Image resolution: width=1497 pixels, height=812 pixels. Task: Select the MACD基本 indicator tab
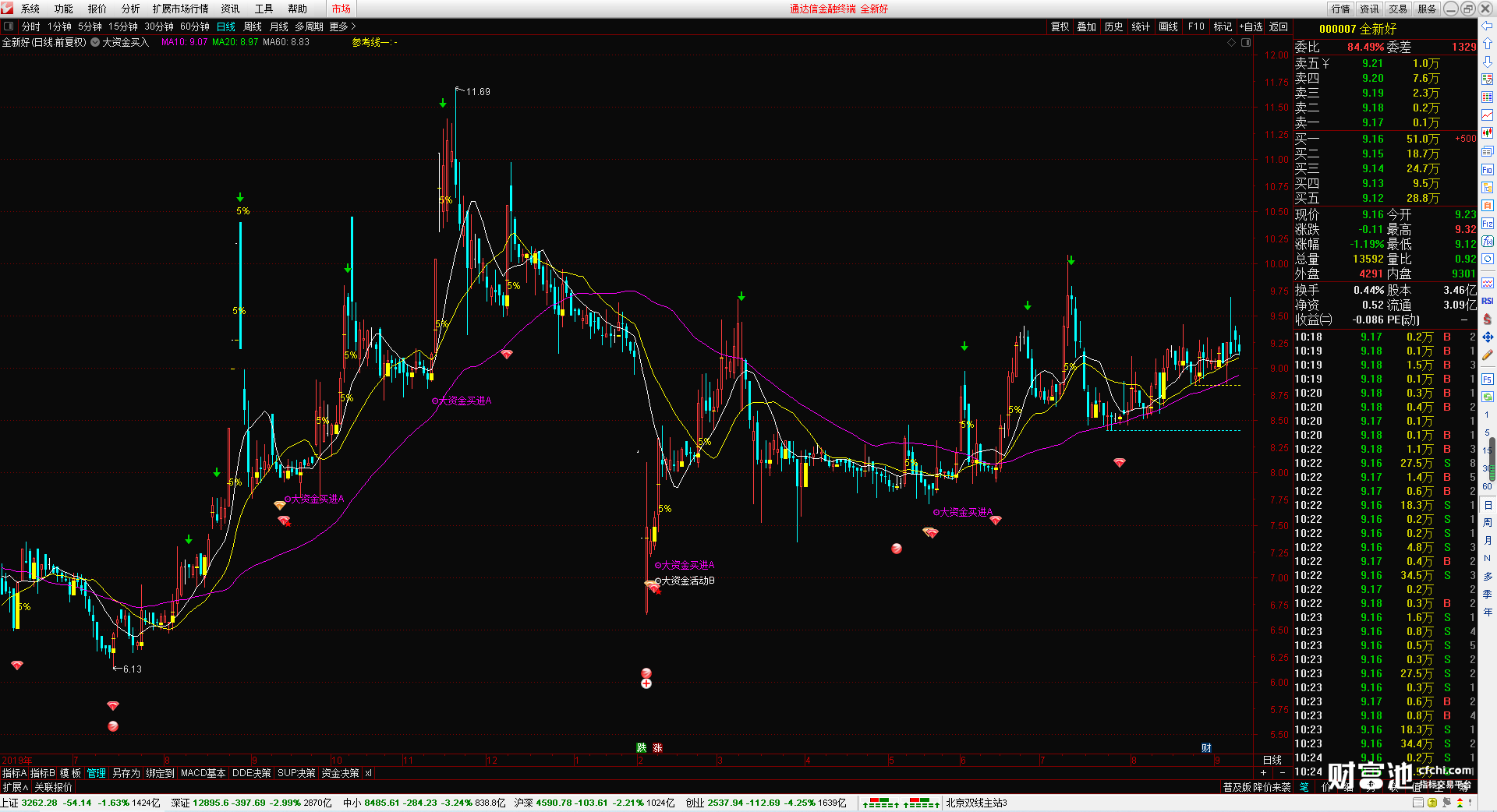pyautogui.click(x=203, y=773)
